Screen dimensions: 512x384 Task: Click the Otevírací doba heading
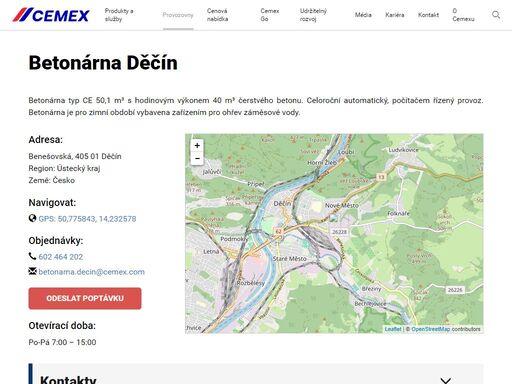[62, 326]
